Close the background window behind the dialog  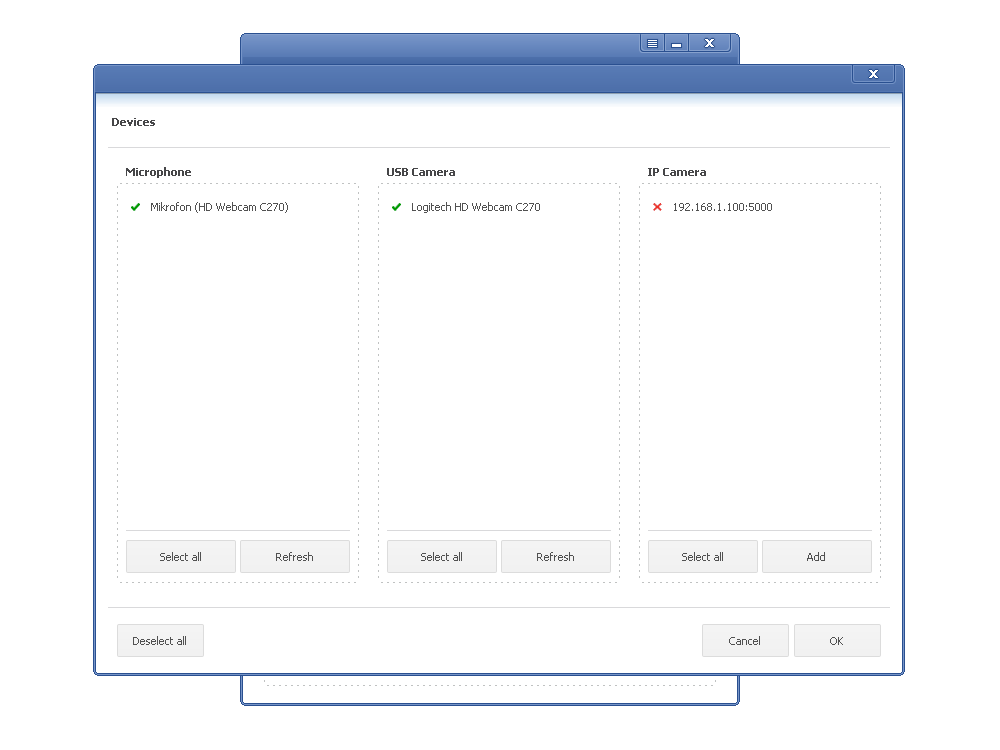pyautogui.click(x=710, y=43)
